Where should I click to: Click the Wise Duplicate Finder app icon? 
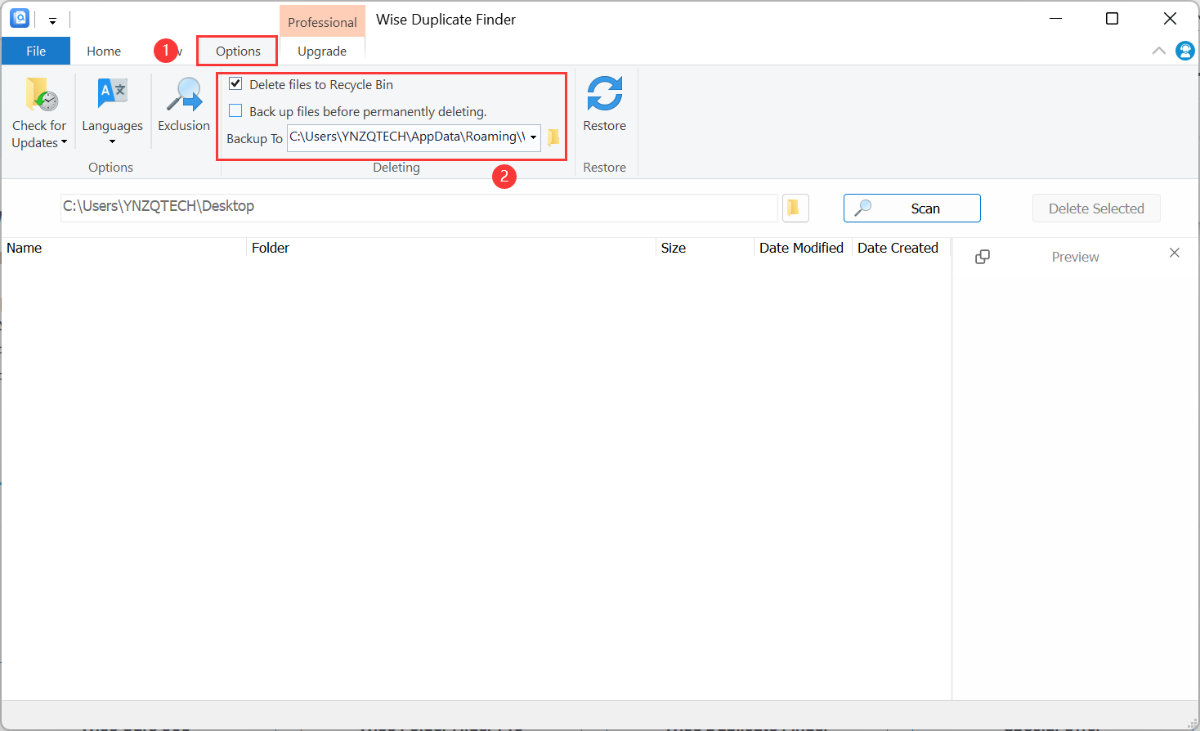click(x=20, y=18)
